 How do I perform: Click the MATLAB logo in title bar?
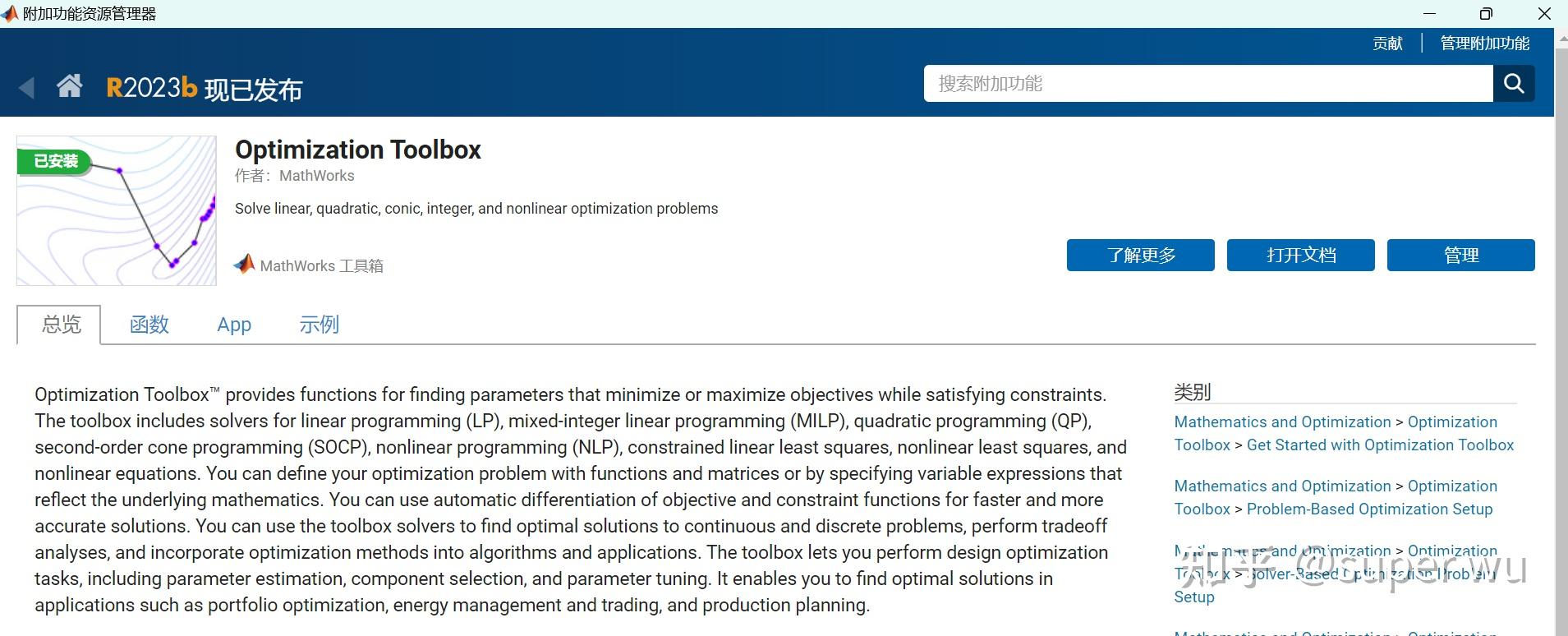(10, 14)
